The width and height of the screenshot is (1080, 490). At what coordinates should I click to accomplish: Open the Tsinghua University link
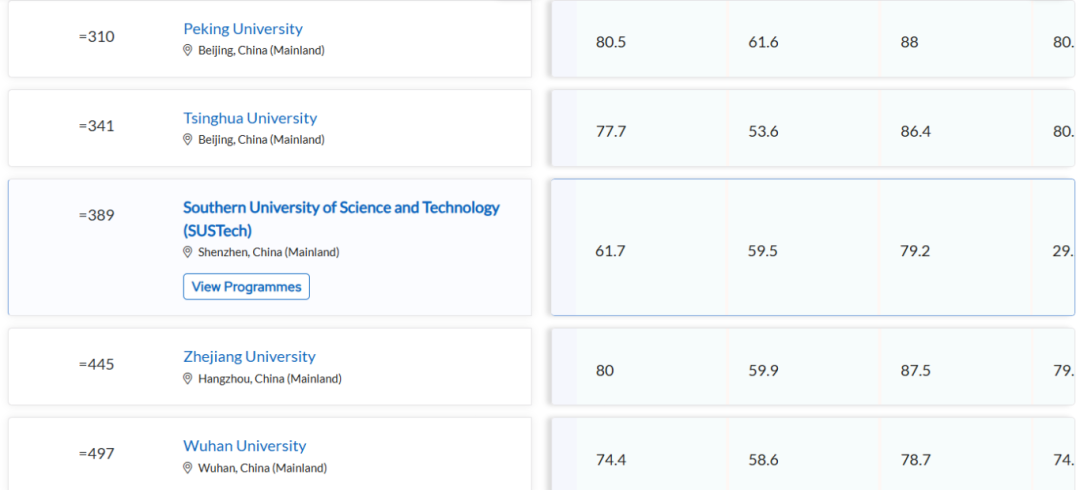(250, 118)
